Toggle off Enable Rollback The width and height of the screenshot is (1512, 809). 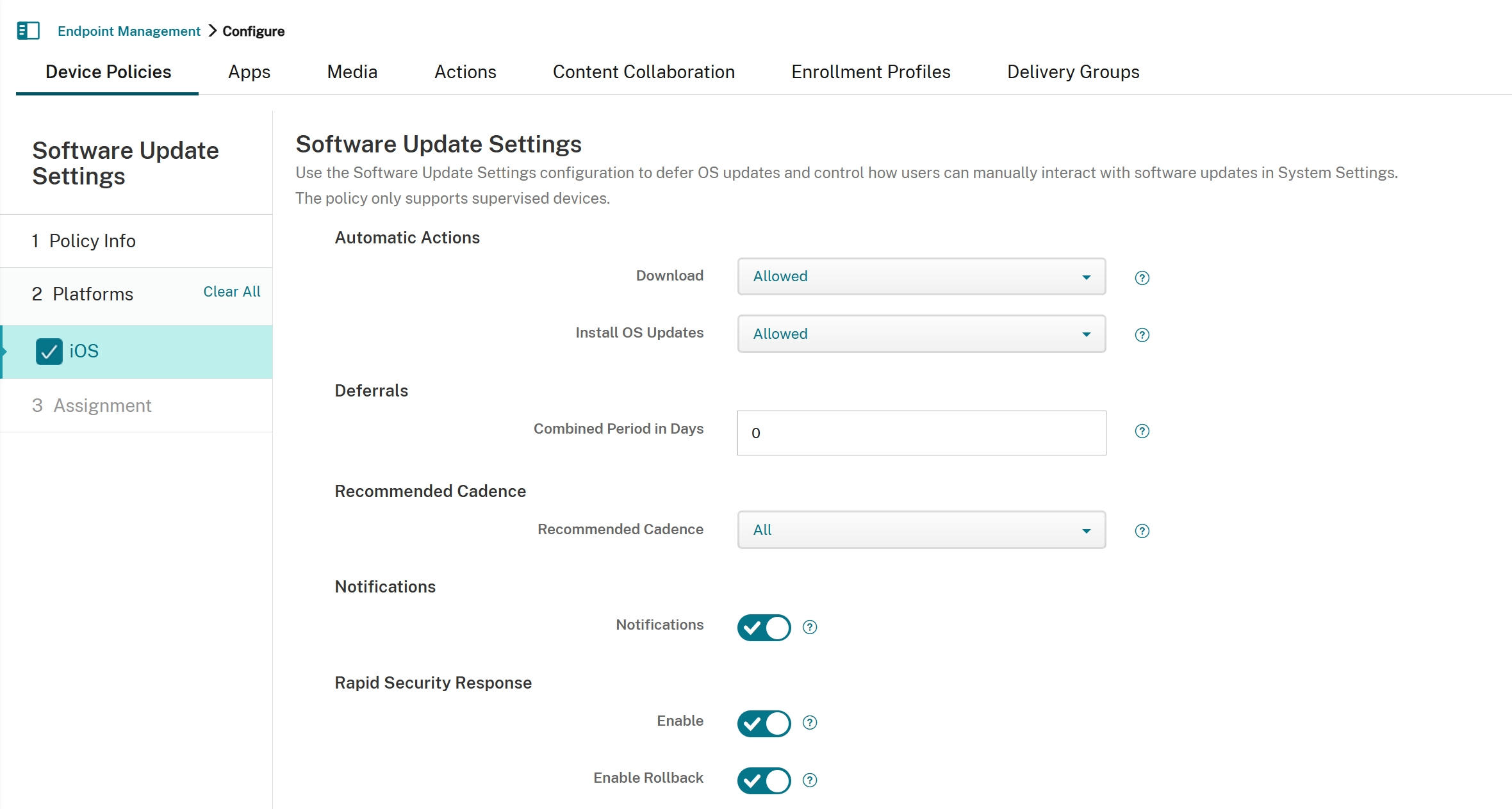tap(762, 781)
